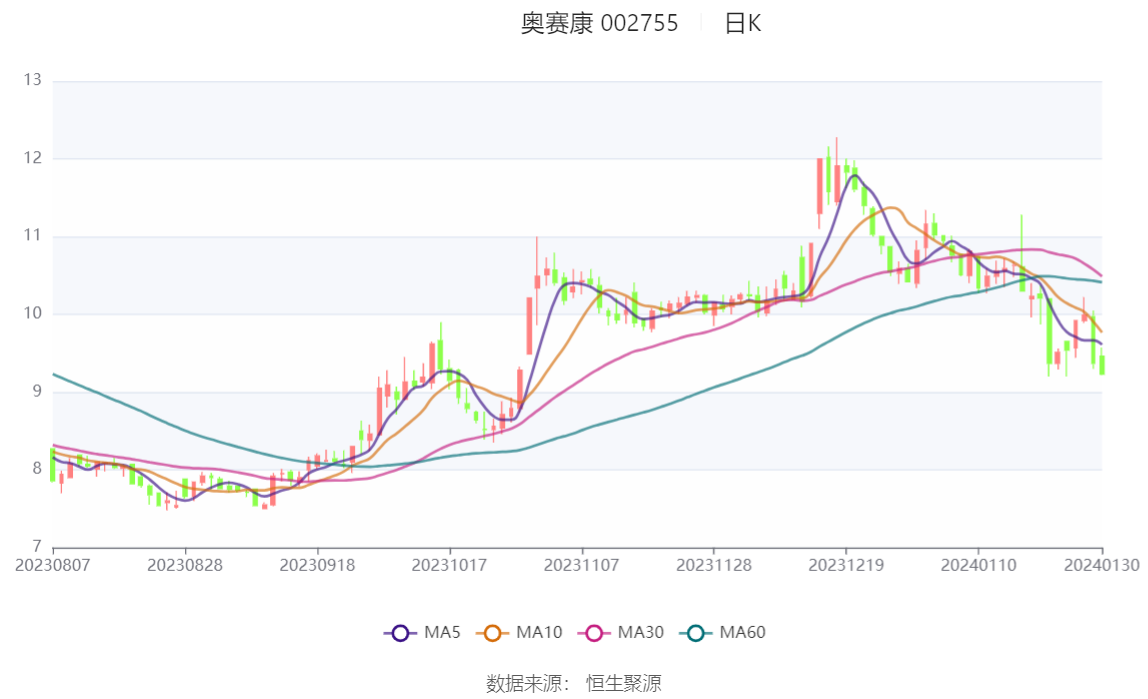The height and width of the screenshot is (699, 1148).
Task: Click the 20231107 date axis label
Action: pyautogui.click(x=582, y=566)
